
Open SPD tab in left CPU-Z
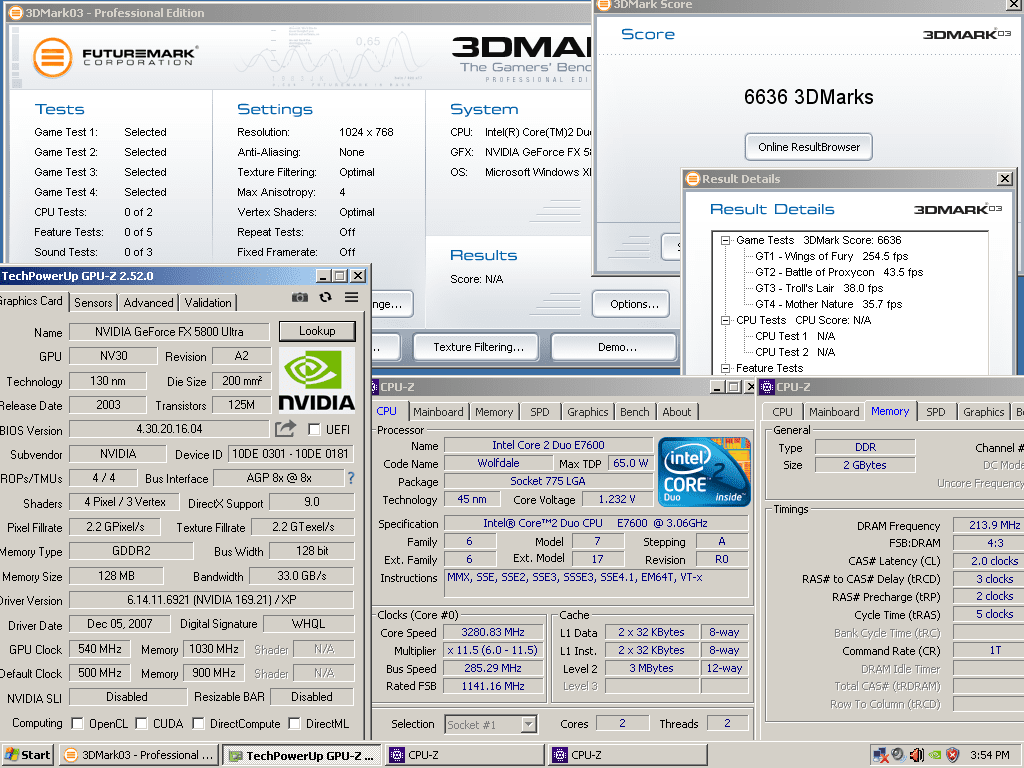[x=539, y=412]
